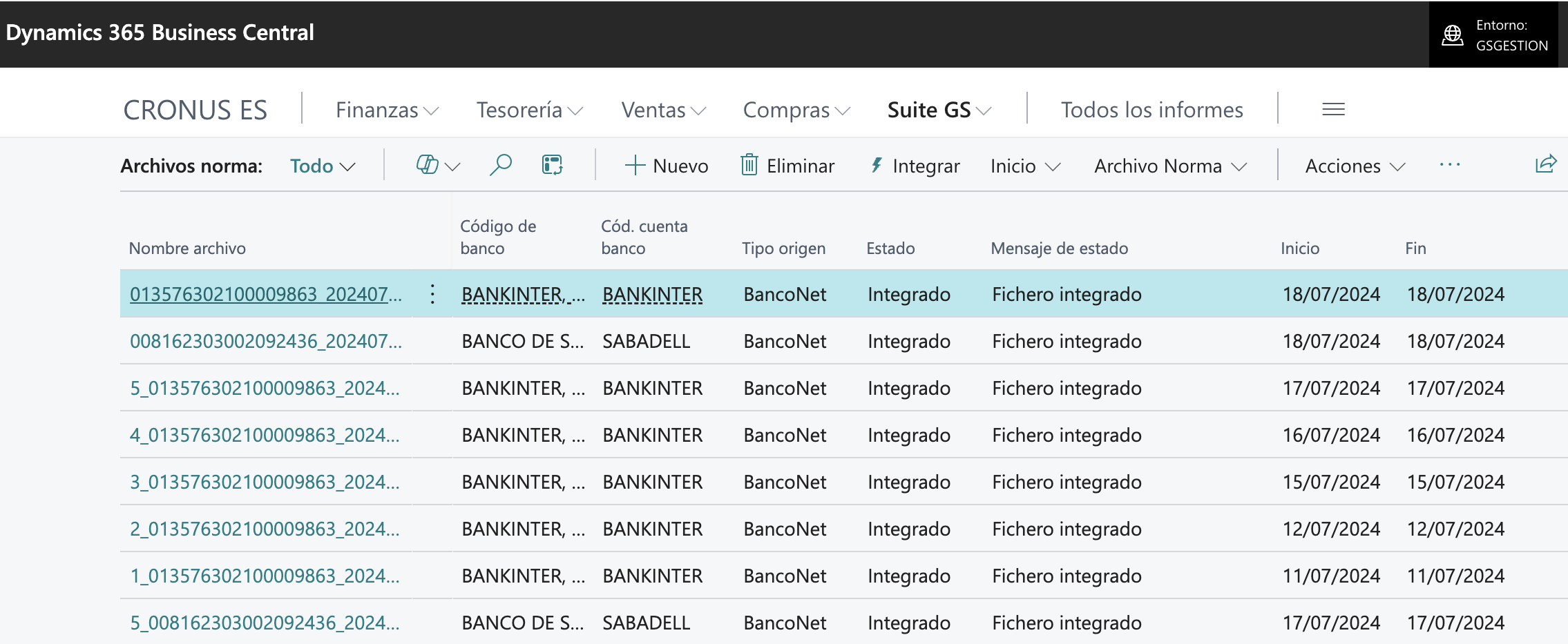1568x644 pixels.
Task: Open file 5_013576302100009863_2024...
Action: tap(265, 388)
